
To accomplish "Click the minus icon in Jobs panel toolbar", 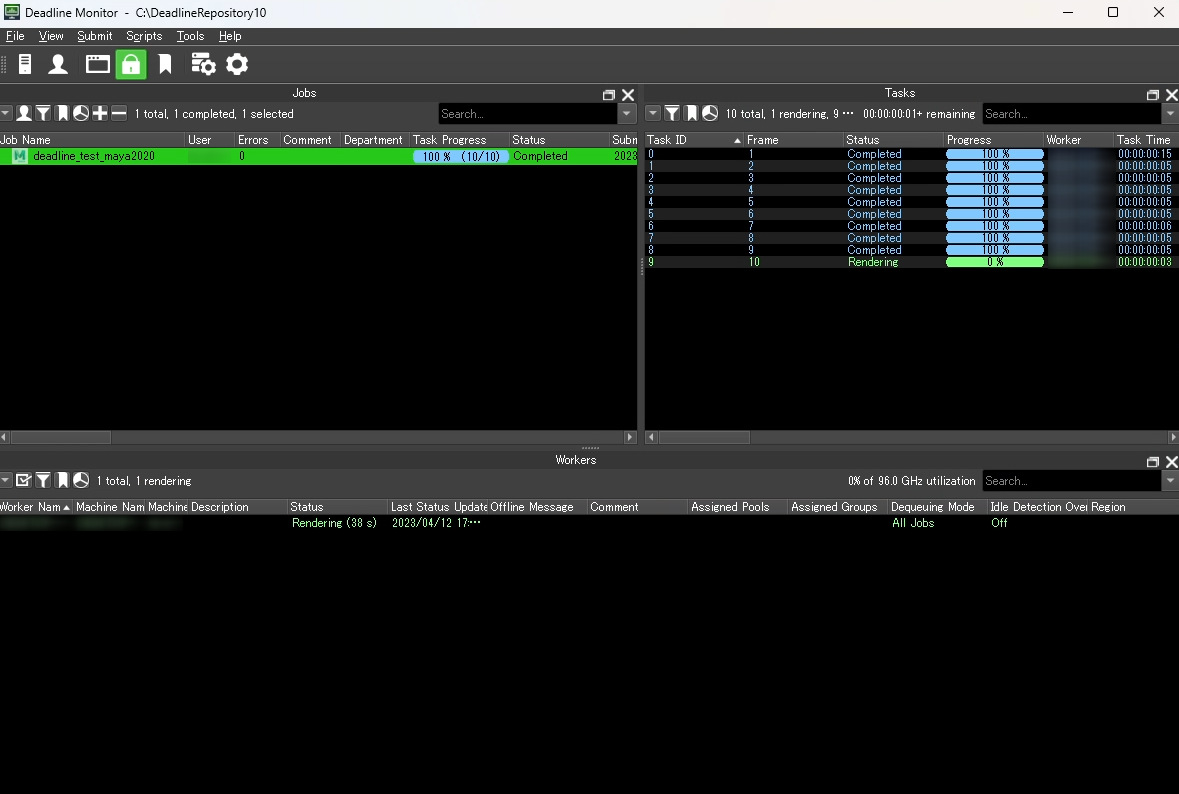I will tap(119, 114).
